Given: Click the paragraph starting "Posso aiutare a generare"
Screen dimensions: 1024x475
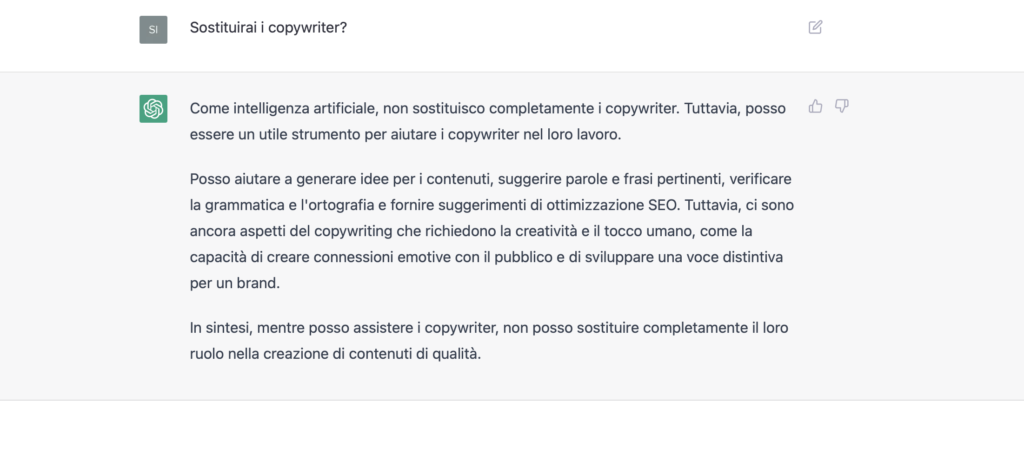Looking at the screenshot, I should tap(492, 231).
